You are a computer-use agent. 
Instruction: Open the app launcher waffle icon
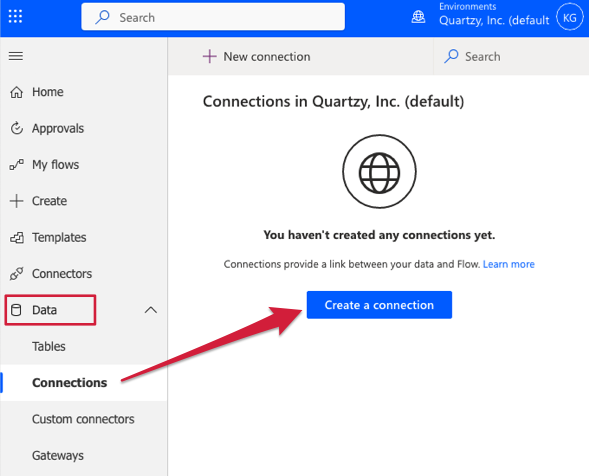[15, 17]
